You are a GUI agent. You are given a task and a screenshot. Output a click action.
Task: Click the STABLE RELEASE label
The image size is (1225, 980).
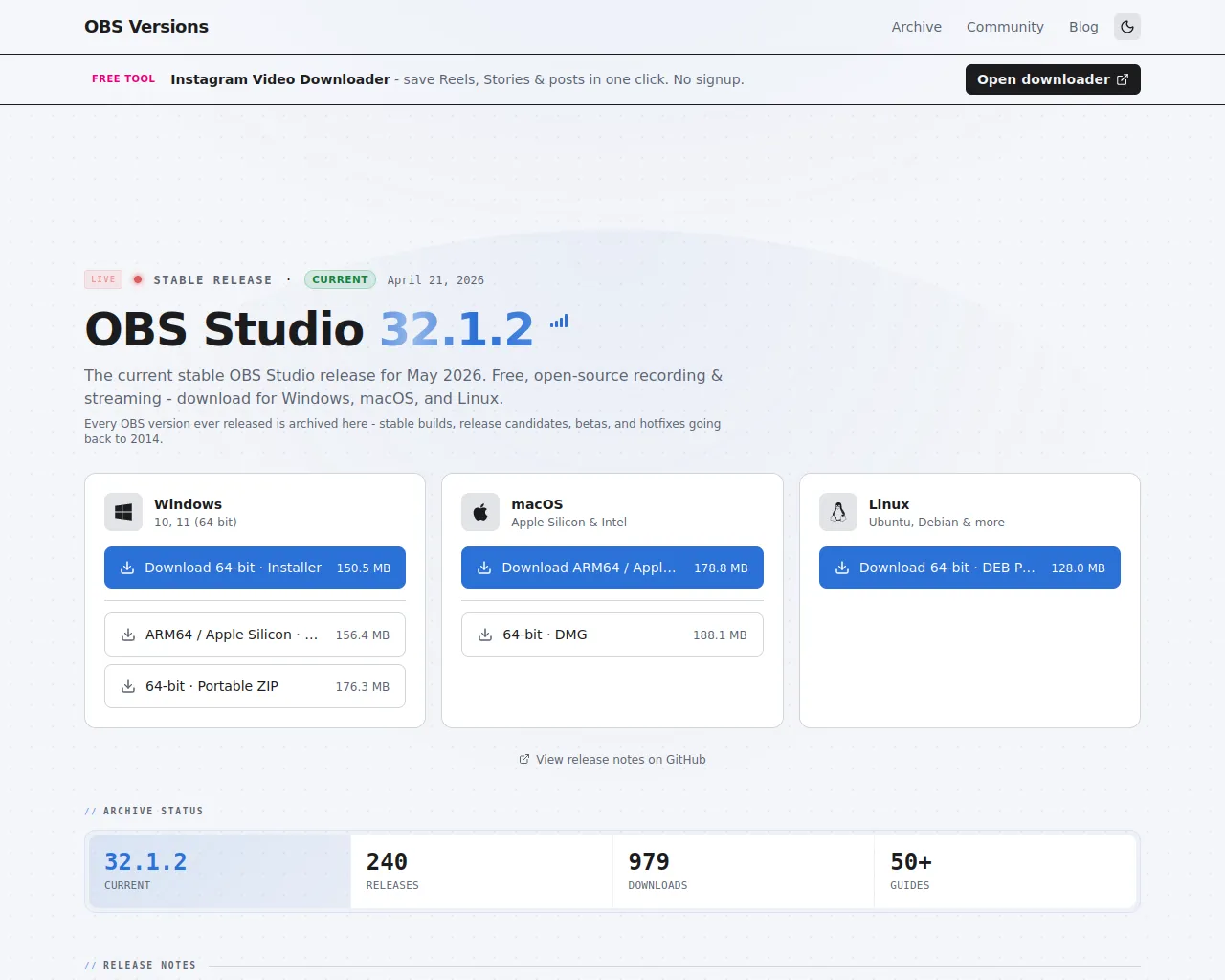pos(212,280)
